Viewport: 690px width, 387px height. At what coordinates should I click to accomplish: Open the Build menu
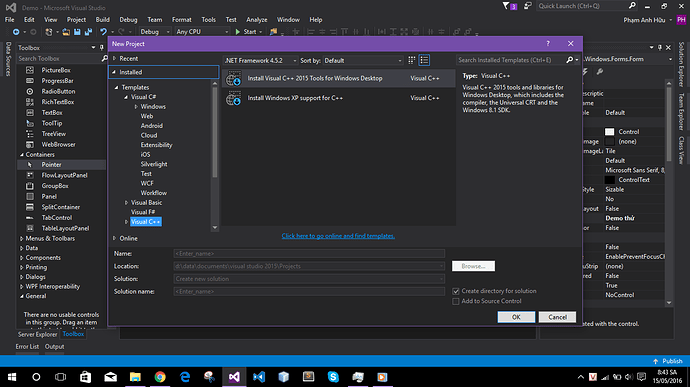point(103,20)
